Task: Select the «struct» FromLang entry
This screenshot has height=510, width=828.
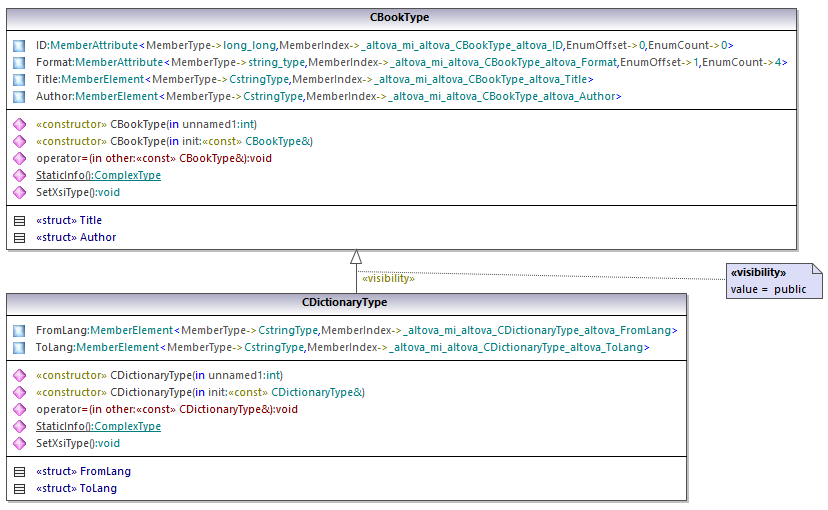Action: click(83, 471)
